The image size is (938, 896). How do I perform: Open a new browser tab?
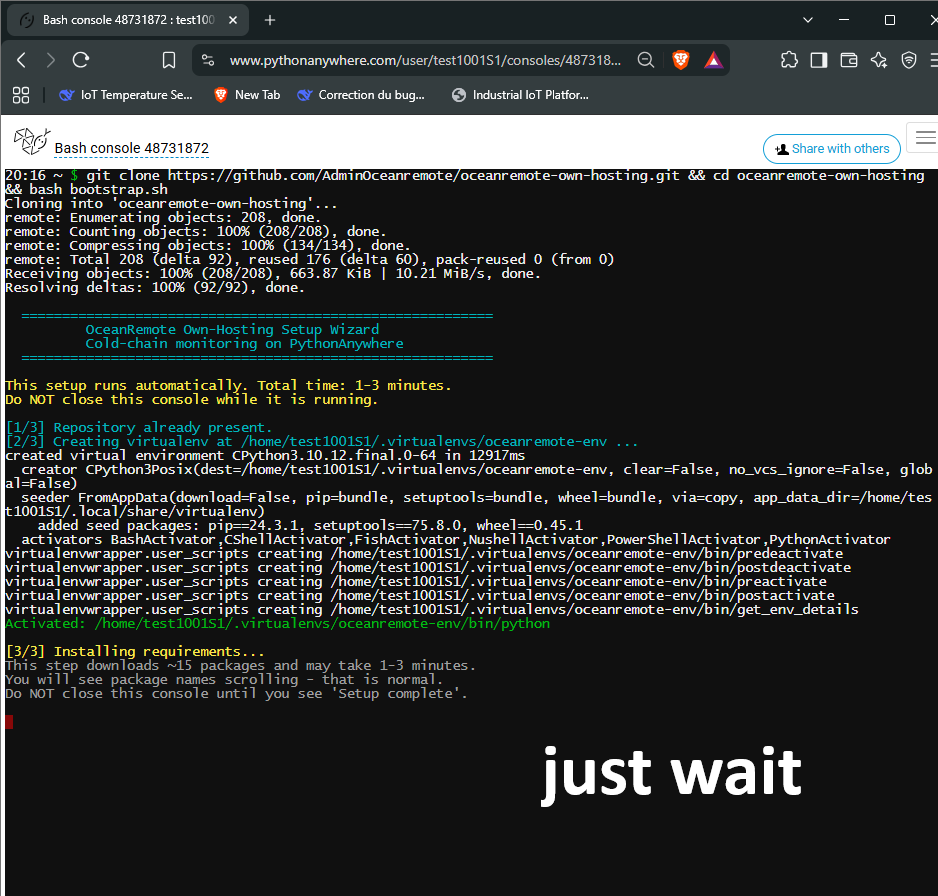(270, 20)
